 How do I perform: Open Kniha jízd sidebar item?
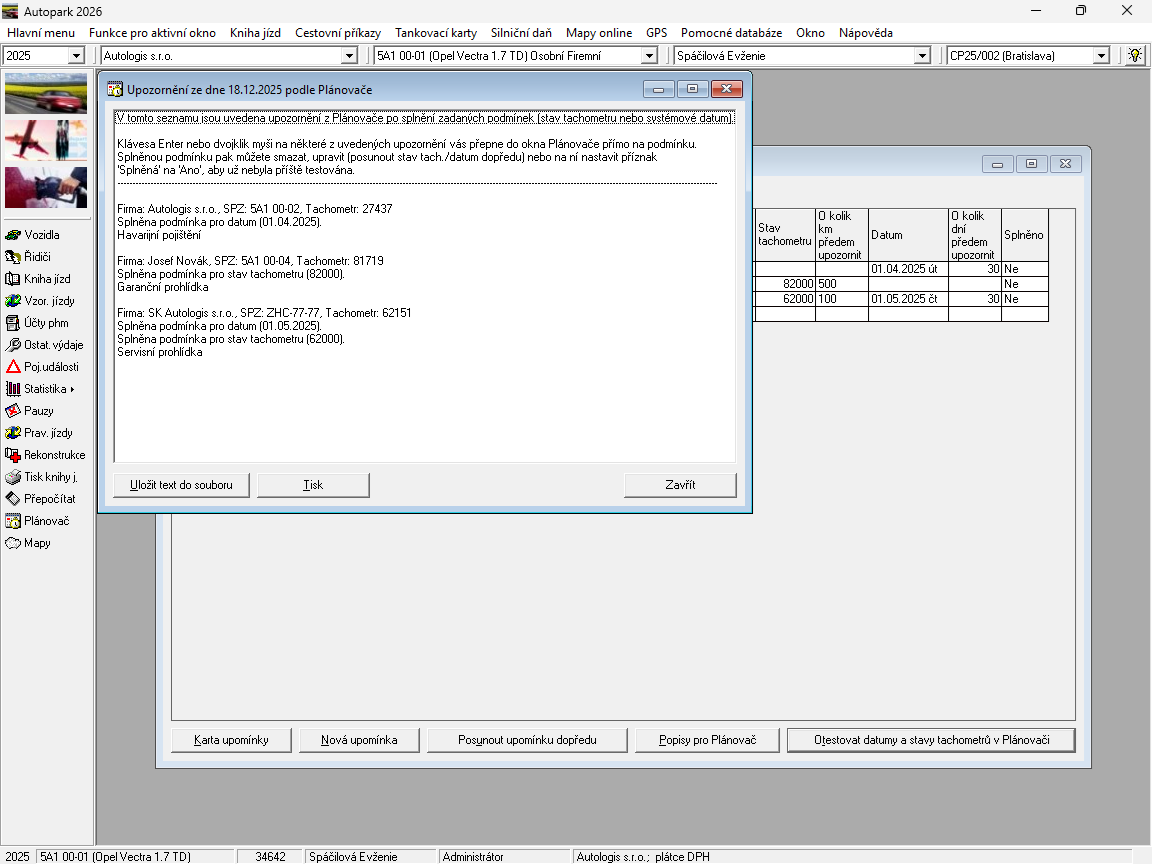(46, 279)
